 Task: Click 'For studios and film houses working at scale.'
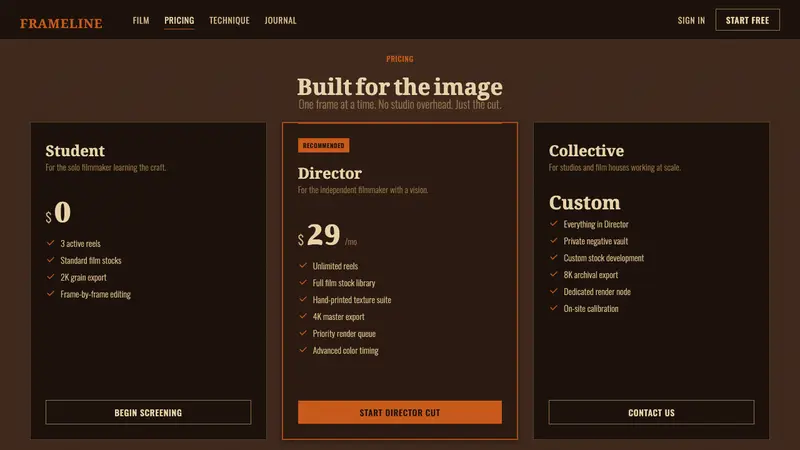point(615,167)
